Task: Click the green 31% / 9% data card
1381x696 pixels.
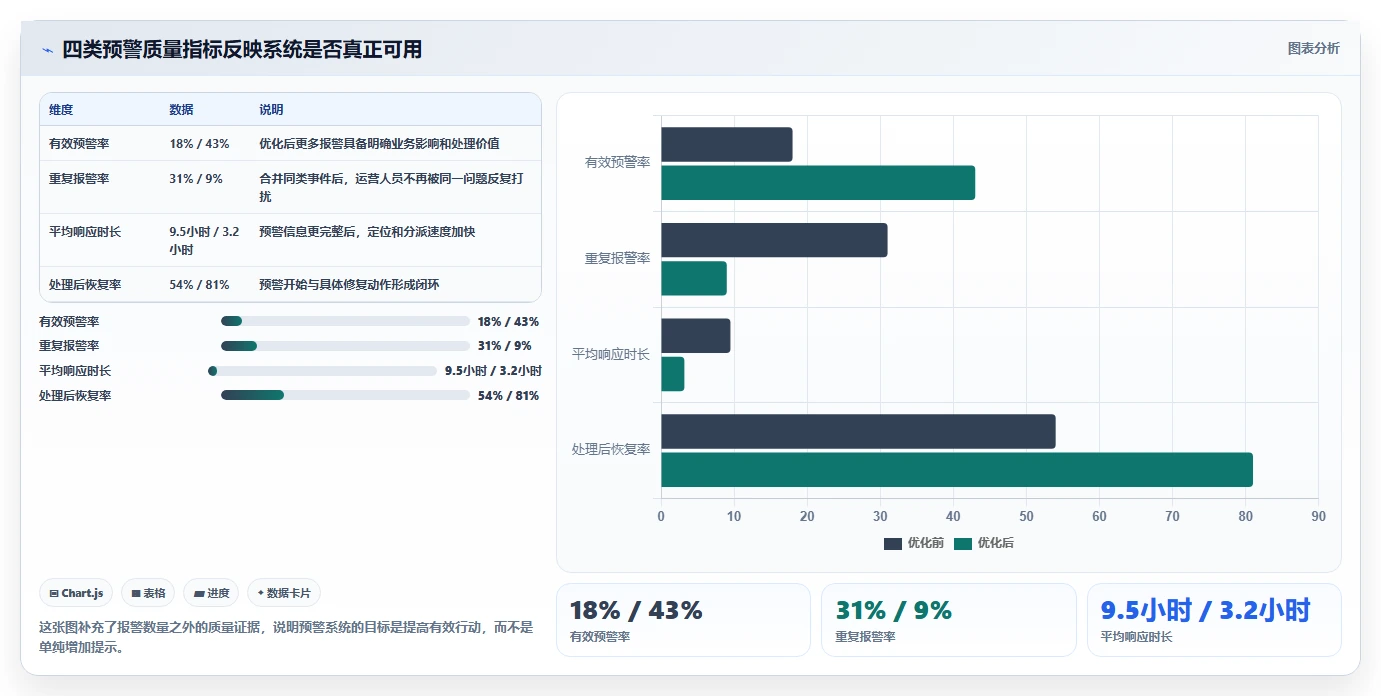Action: (x=949, y=620)
